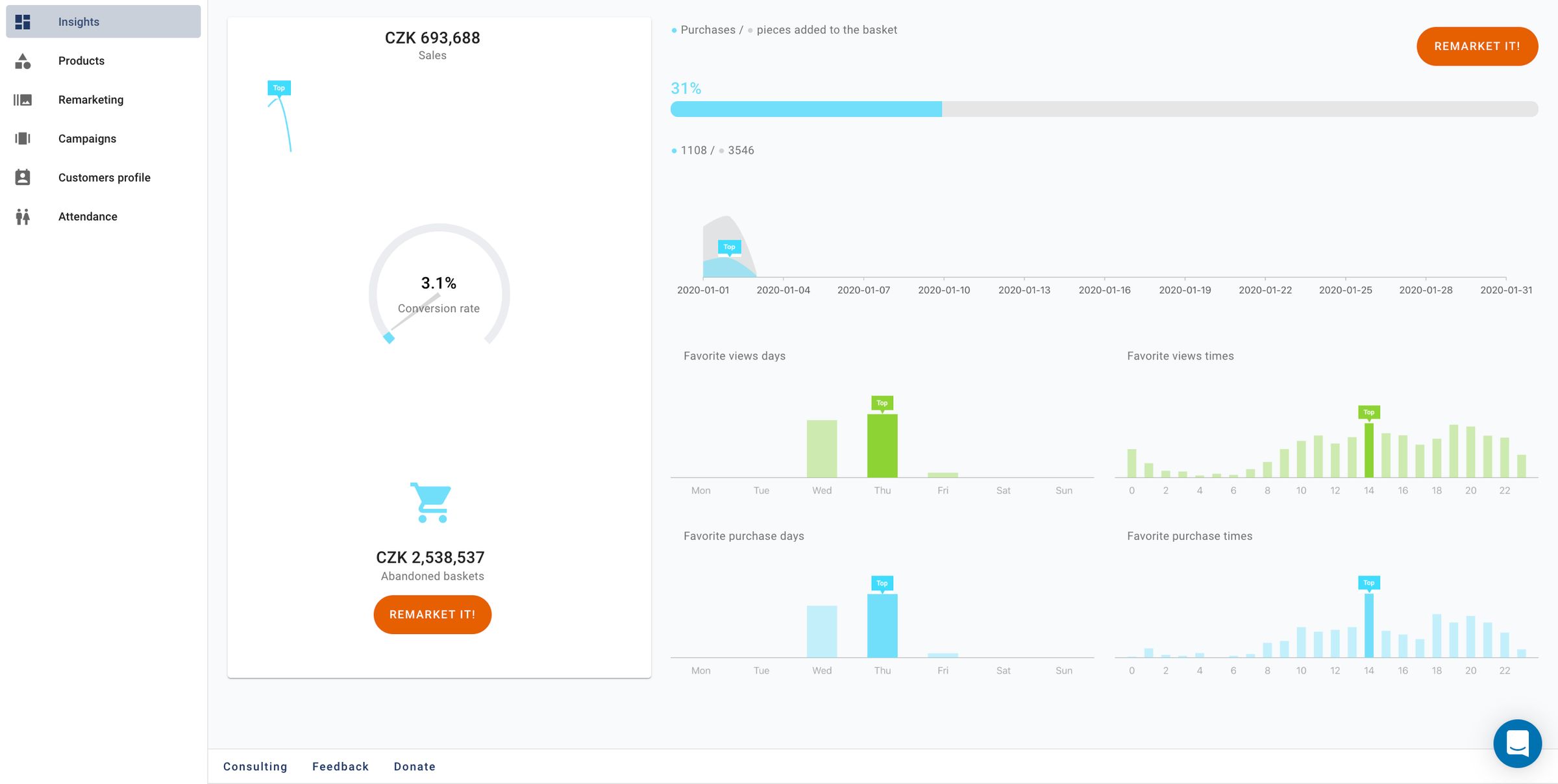Click the Customers profile contact icon
The height and width of the screenshot is (784, 1558).
click(23, 178)
